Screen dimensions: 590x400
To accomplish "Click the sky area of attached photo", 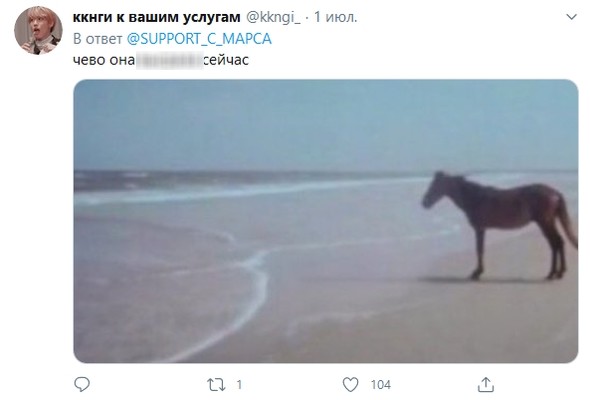I will pos(325,124).
